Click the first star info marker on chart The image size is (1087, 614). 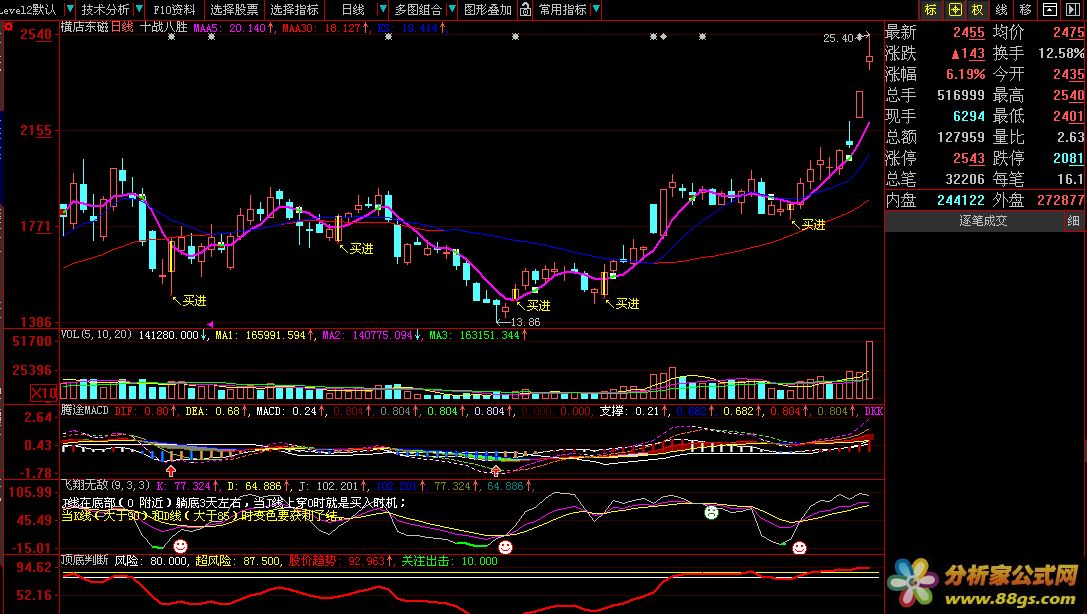[x=172, y=37]
